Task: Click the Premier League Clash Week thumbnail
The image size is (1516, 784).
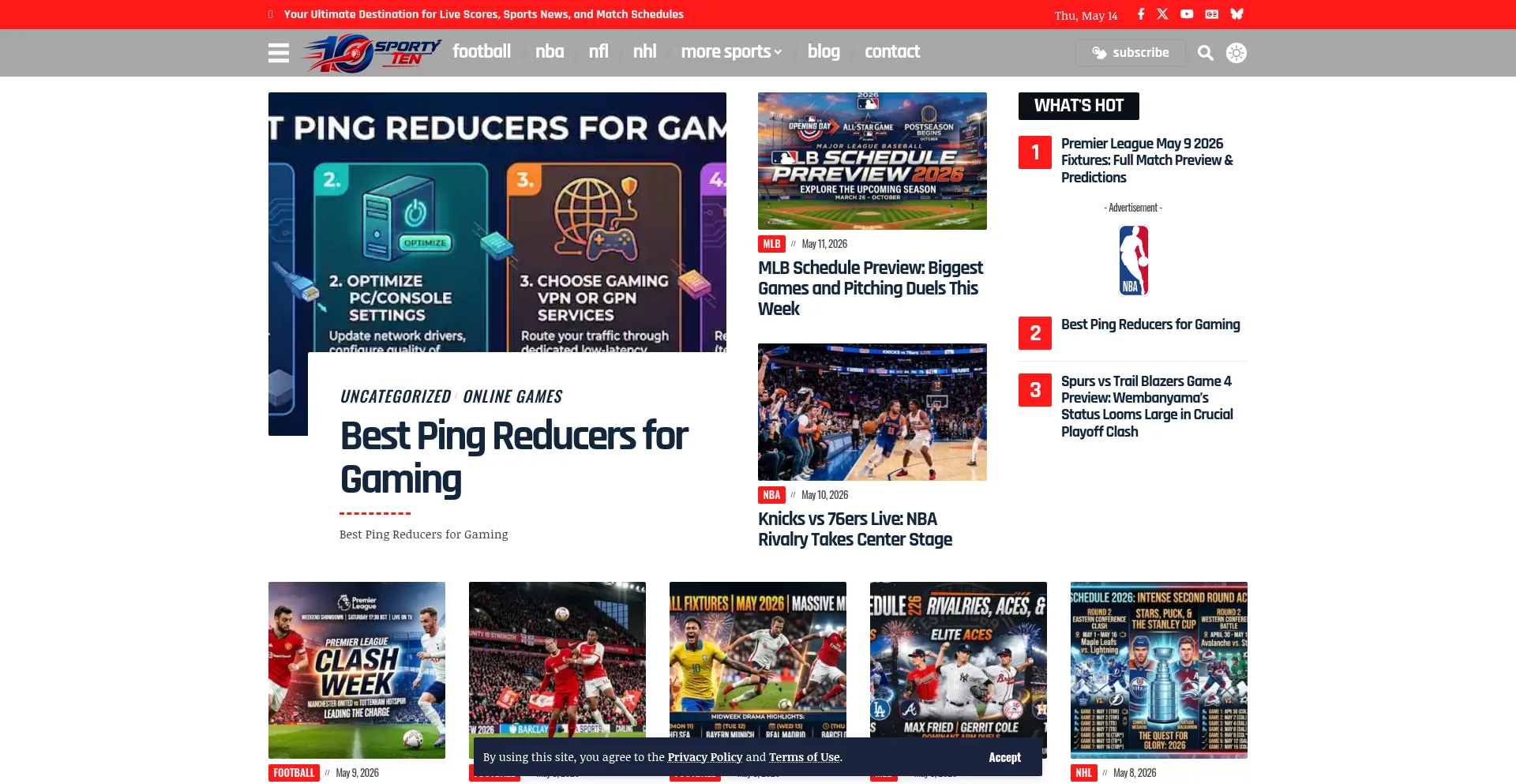Action: (x=357, y=670)
